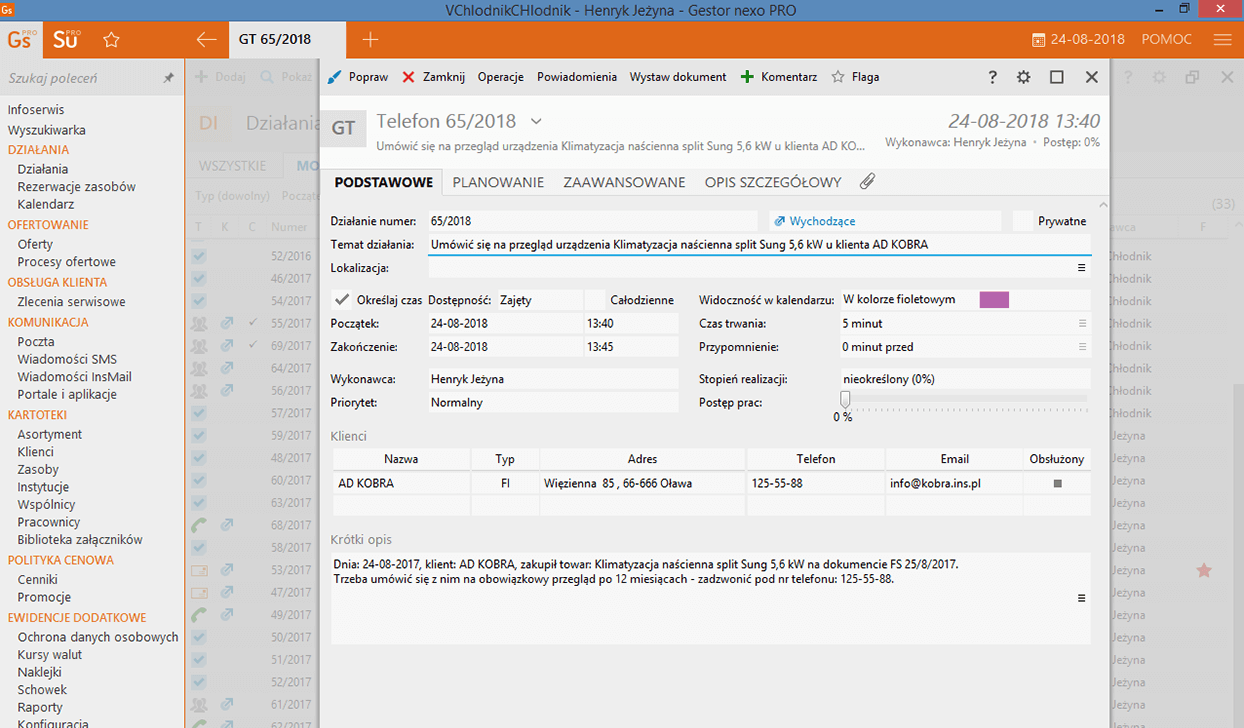
Task: Open Infoserwis in the sidebar
Action: 36,110
